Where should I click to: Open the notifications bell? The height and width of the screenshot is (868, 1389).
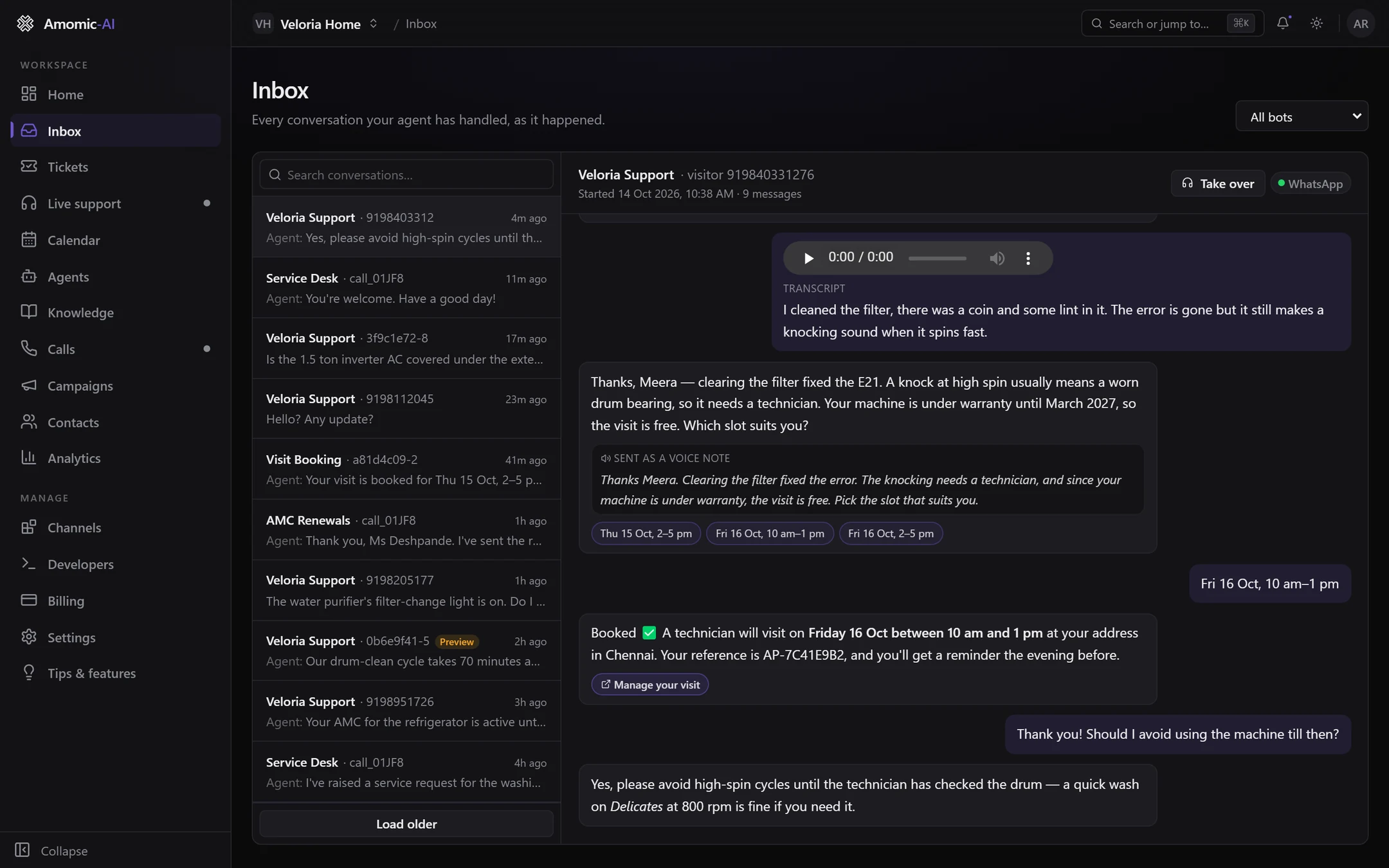click(1283, 23)
